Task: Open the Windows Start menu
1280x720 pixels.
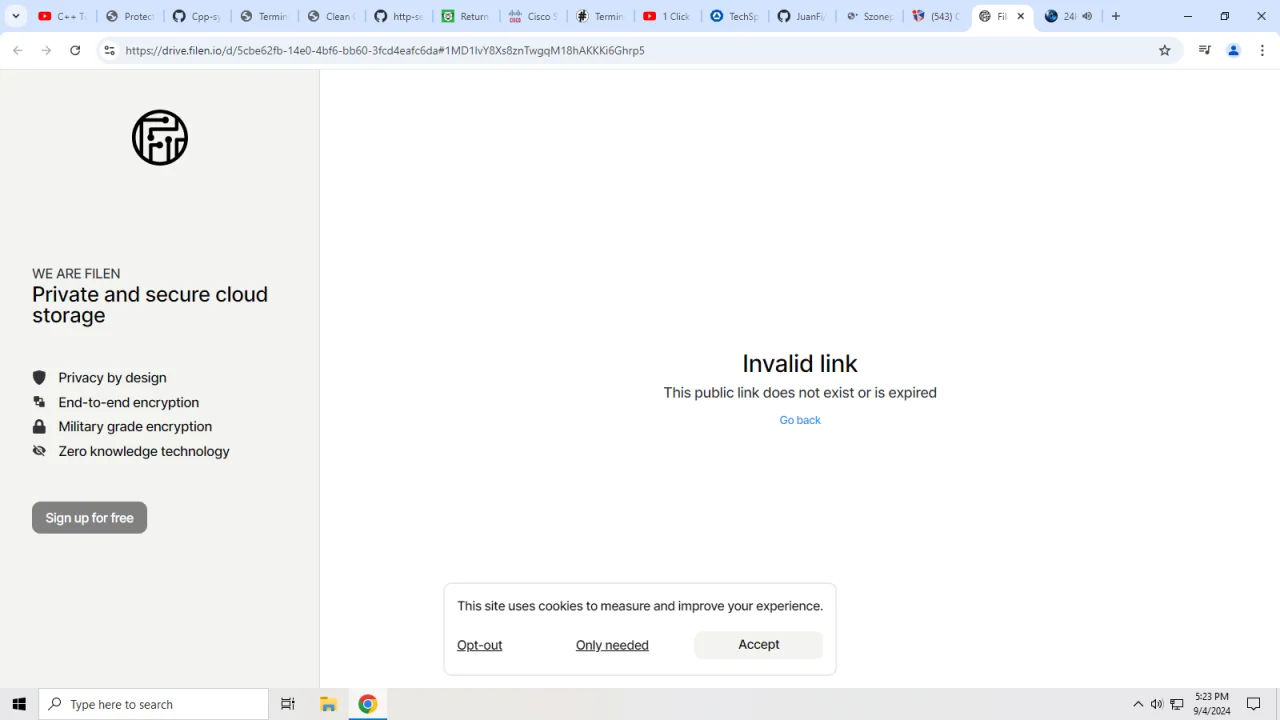Action: [19, 704]
